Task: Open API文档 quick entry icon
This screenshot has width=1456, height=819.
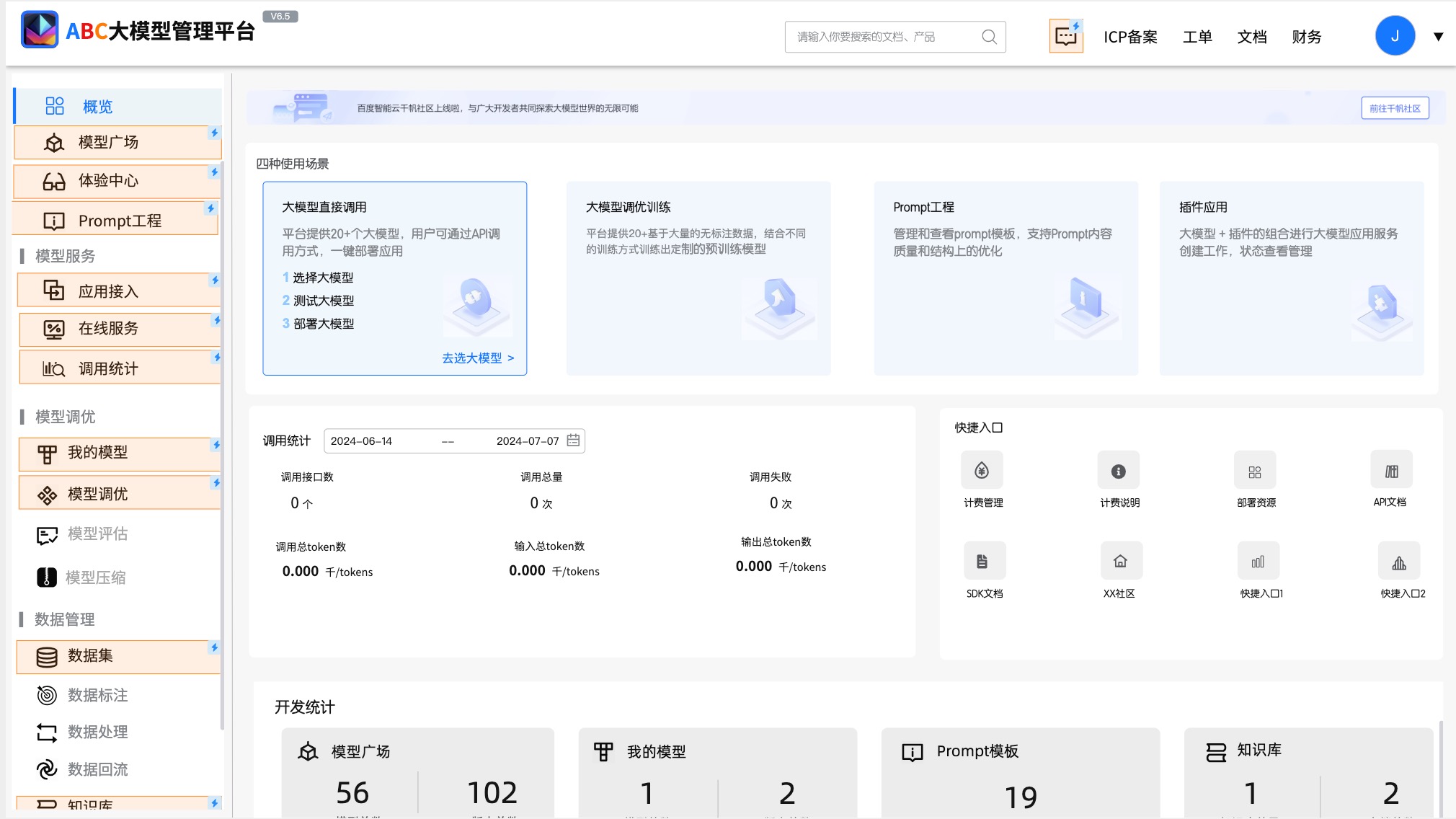Action: coord(1391,471)
